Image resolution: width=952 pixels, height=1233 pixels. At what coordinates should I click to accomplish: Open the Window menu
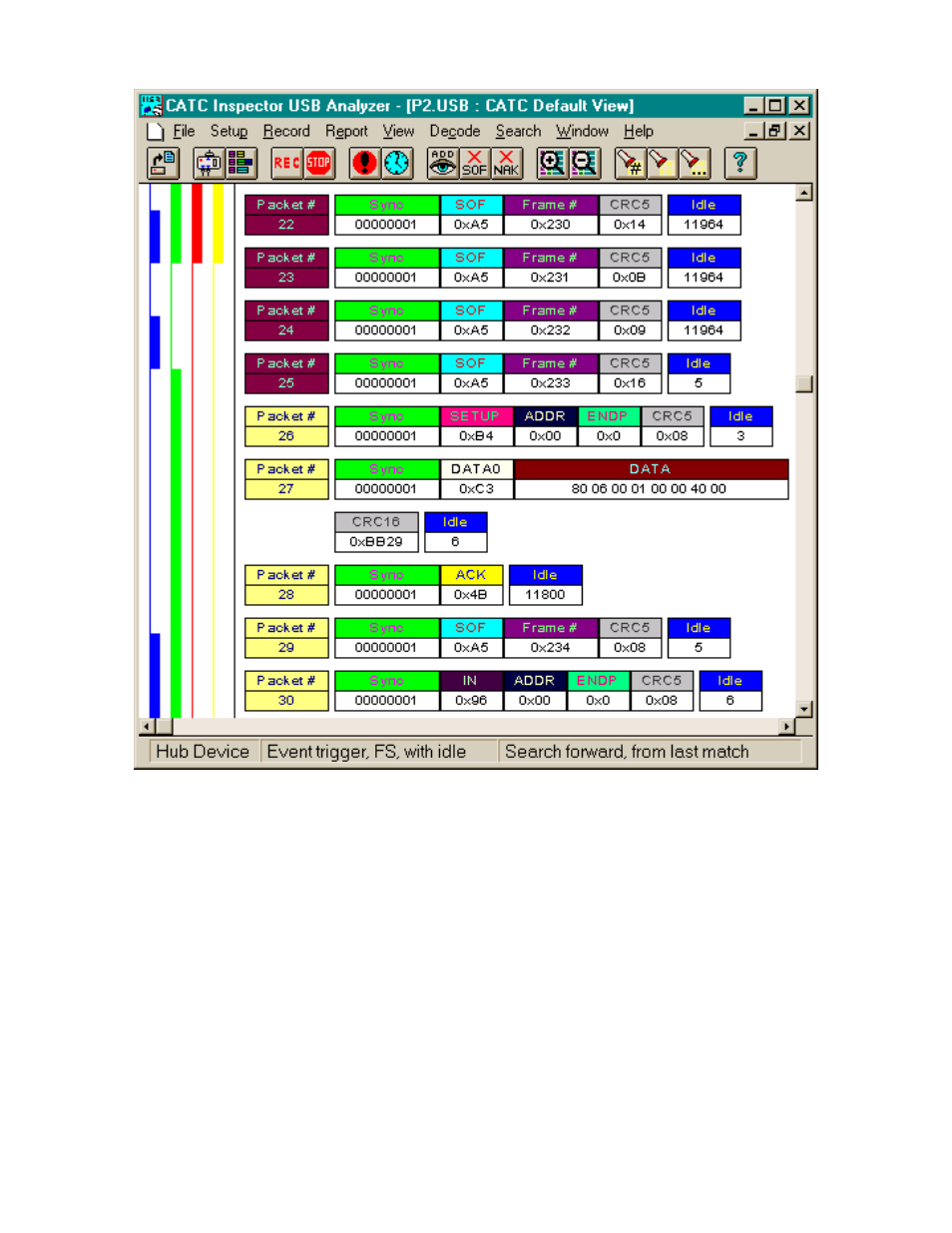pyautogui.click(x=582, y=131)
